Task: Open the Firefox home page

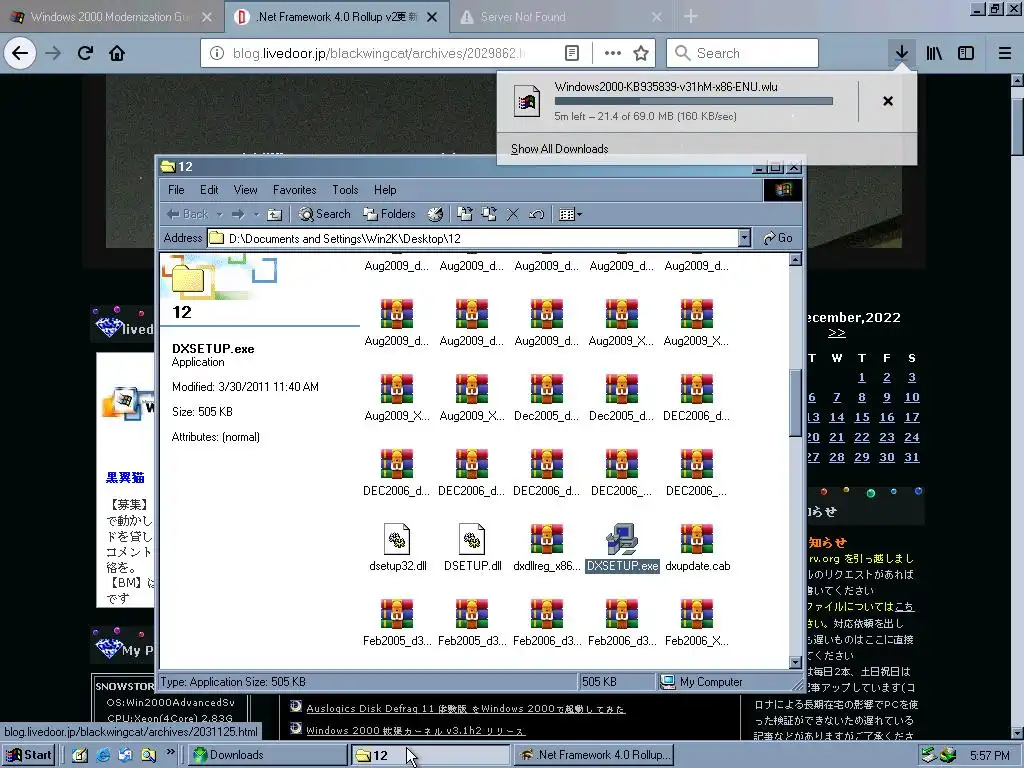Action: click(117, 53)
